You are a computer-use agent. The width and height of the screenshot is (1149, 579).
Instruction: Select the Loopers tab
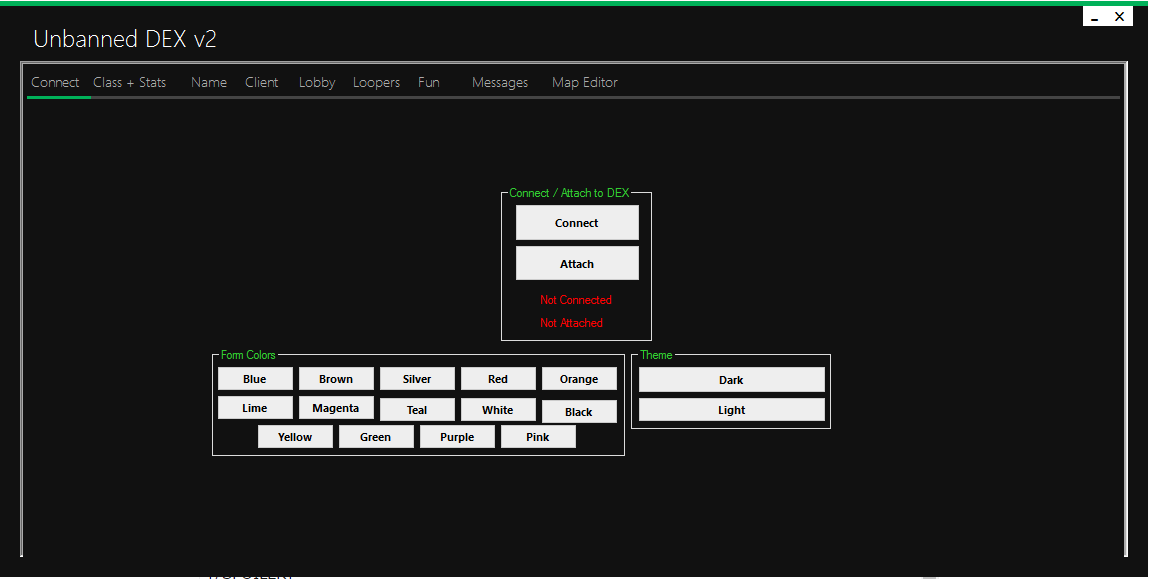click(x=376, y=82)
